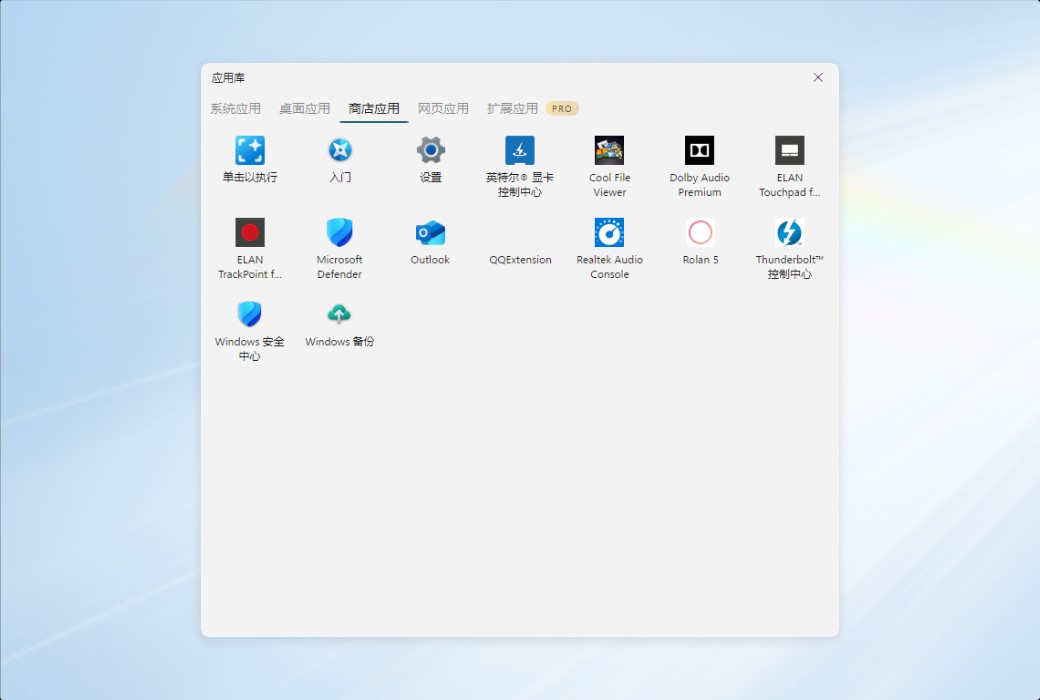This screenshot has height=700, width=1040.
Task: Switch to the 系统应用 tab
Action: point(235,108)
